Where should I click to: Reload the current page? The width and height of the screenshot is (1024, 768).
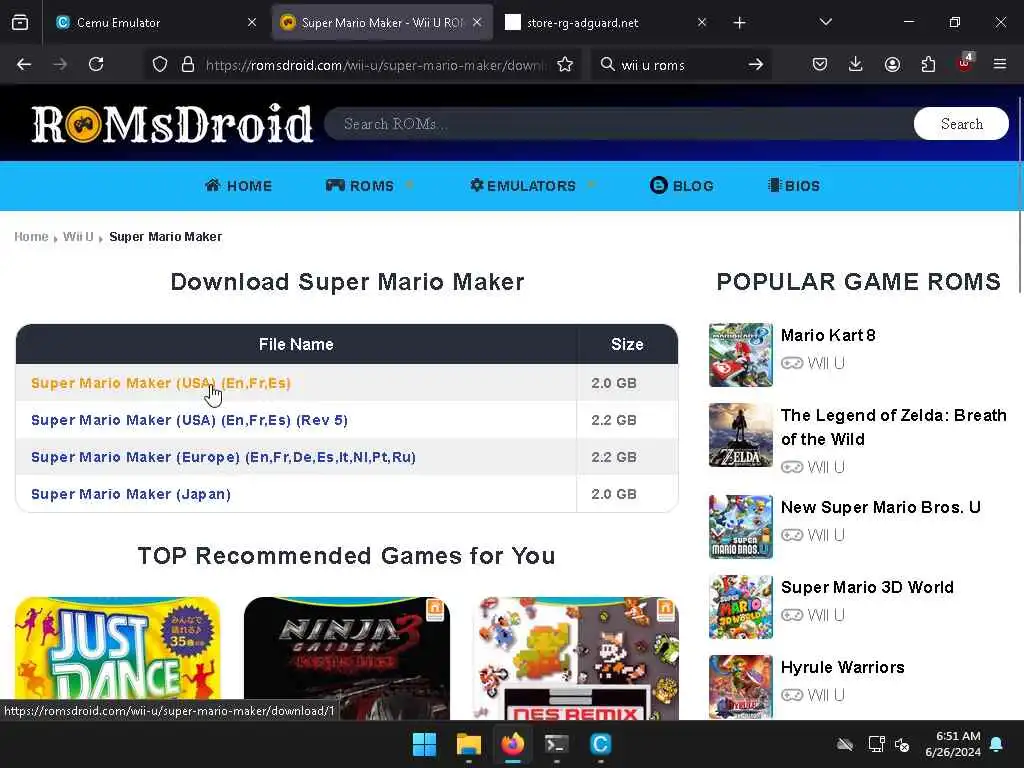tap(96, 64)
